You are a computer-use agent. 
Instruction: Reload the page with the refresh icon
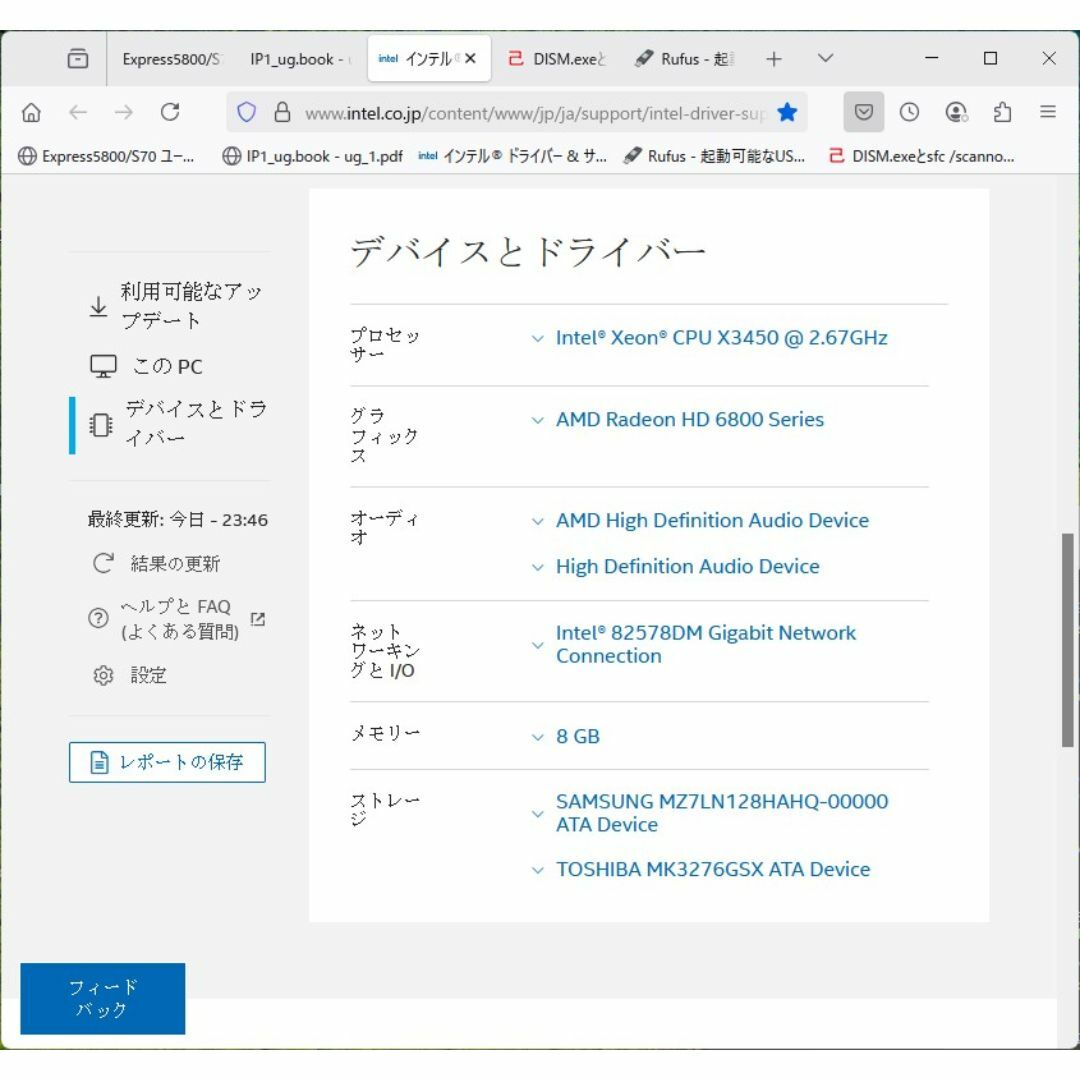[170, 112]
